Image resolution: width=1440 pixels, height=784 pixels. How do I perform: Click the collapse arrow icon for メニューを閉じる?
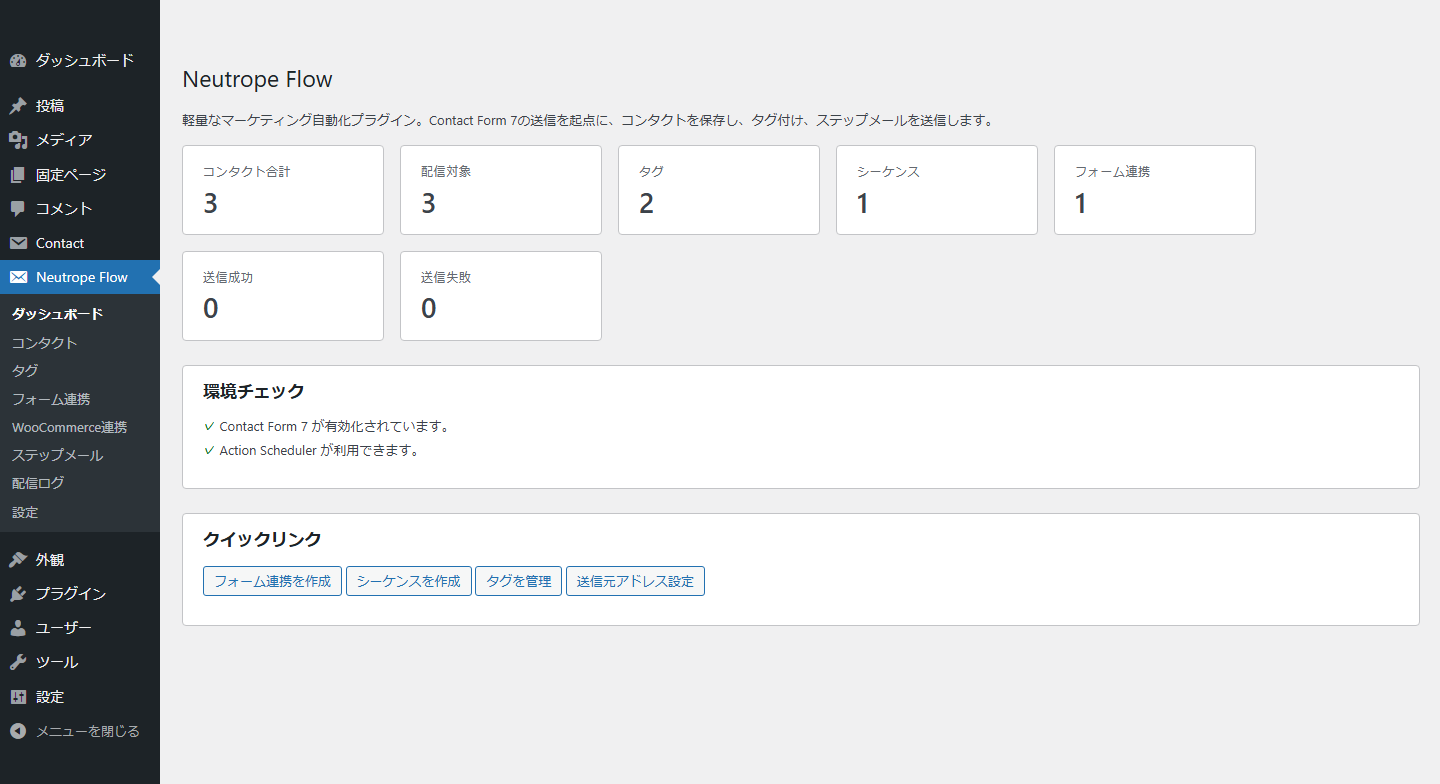pyautogui.click(x=18, y=731)
